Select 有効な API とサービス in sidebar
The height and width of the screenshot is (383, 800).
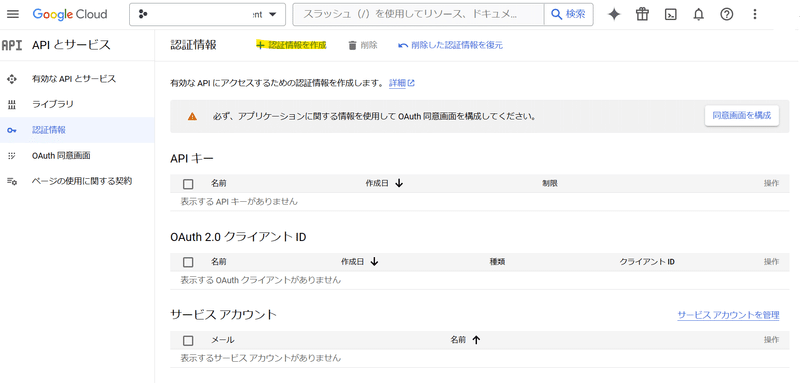[x=74, y=79]
